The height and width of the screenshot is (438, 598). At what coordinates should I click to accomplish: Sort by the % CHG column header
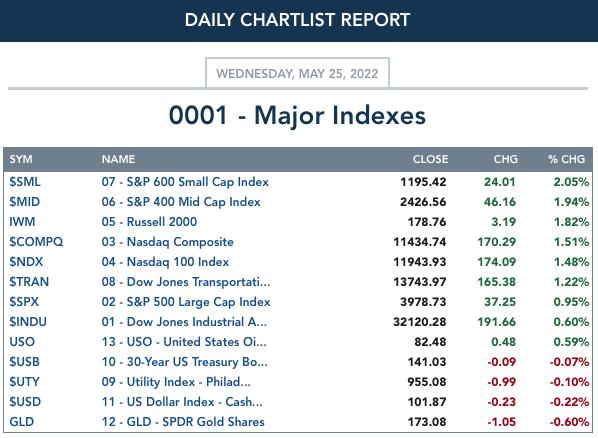[566, 159]
